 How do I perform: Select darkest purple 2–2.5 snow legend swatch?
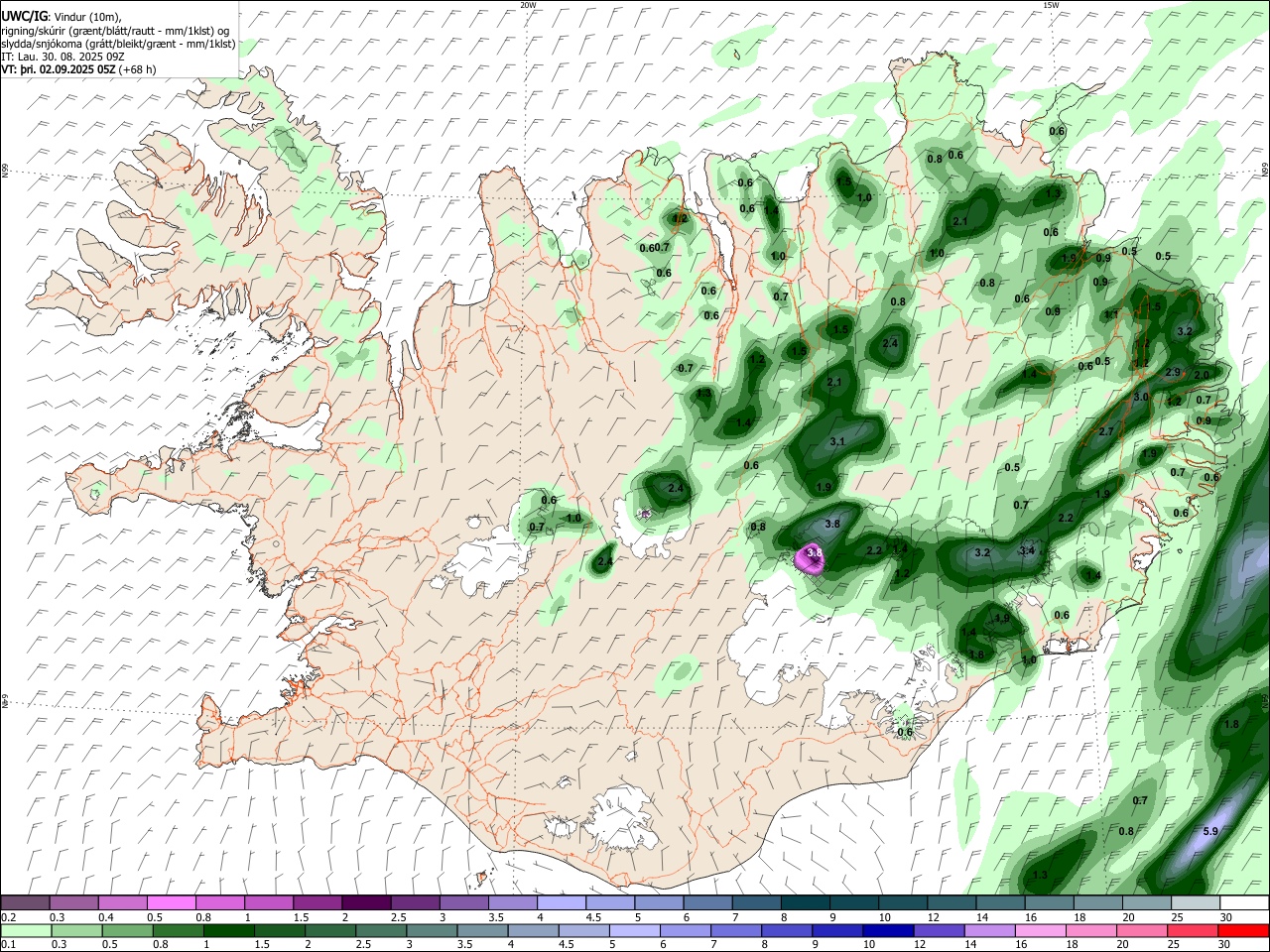click(365, 903)
